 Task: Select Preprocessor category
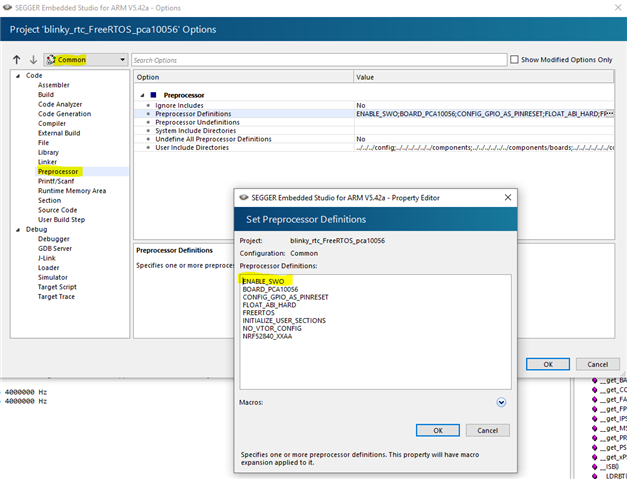click(x=58, y=172)
